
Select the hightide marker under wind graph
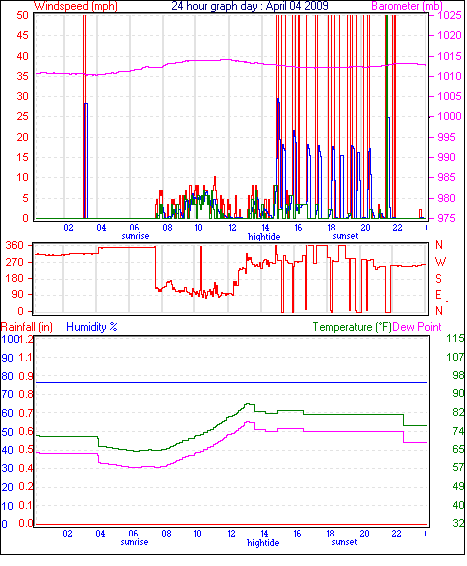coord(264,237)
